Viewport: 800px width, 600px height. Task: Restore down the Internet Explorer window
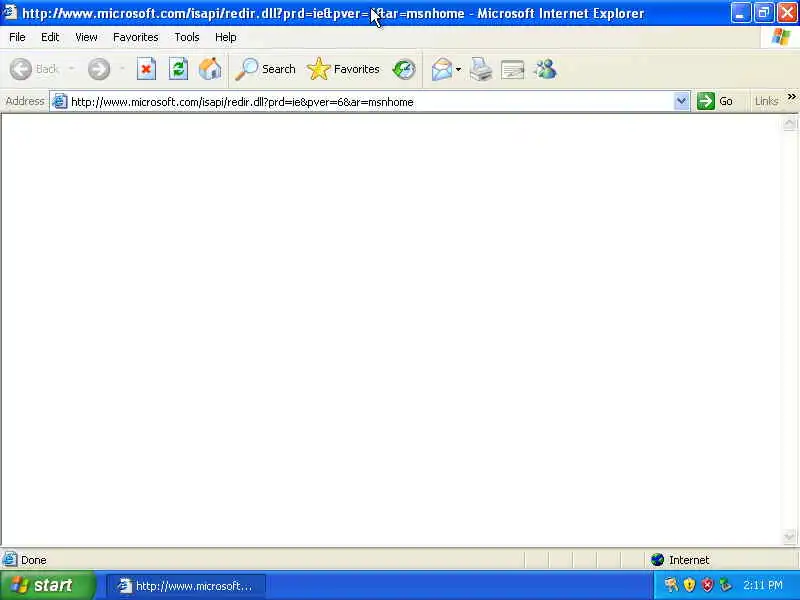pyautogui.click(x=764, y=13)
